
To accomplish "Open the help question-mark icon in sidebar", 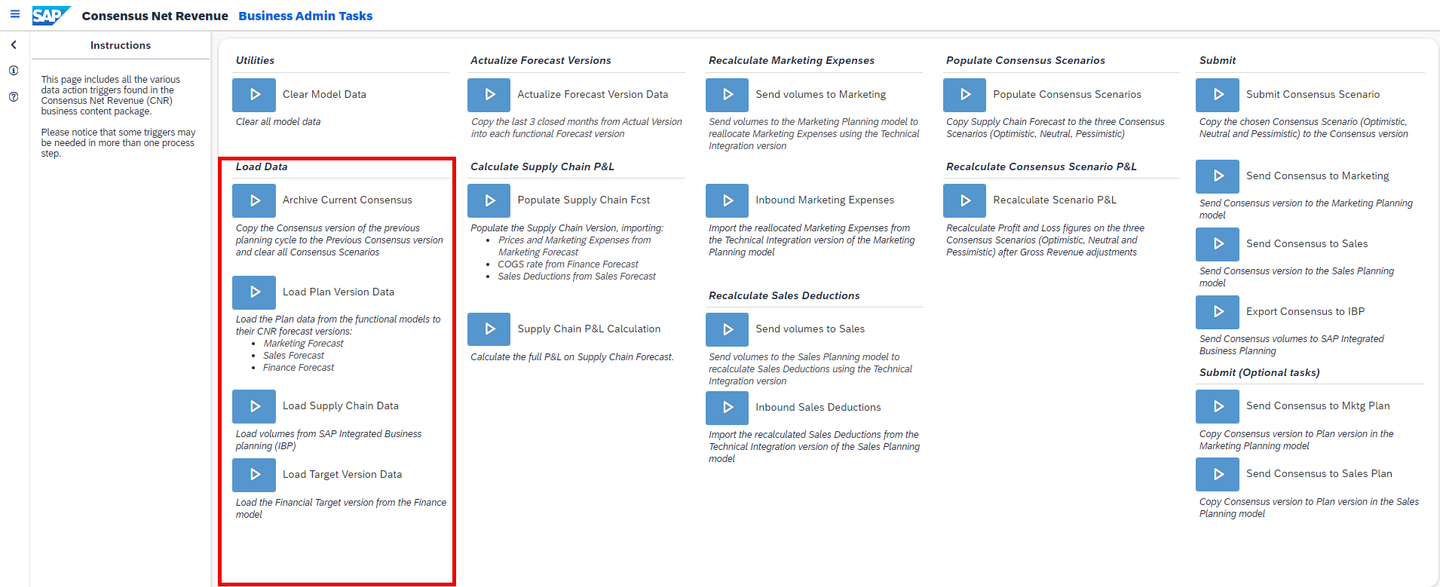I will pos(14,97).
